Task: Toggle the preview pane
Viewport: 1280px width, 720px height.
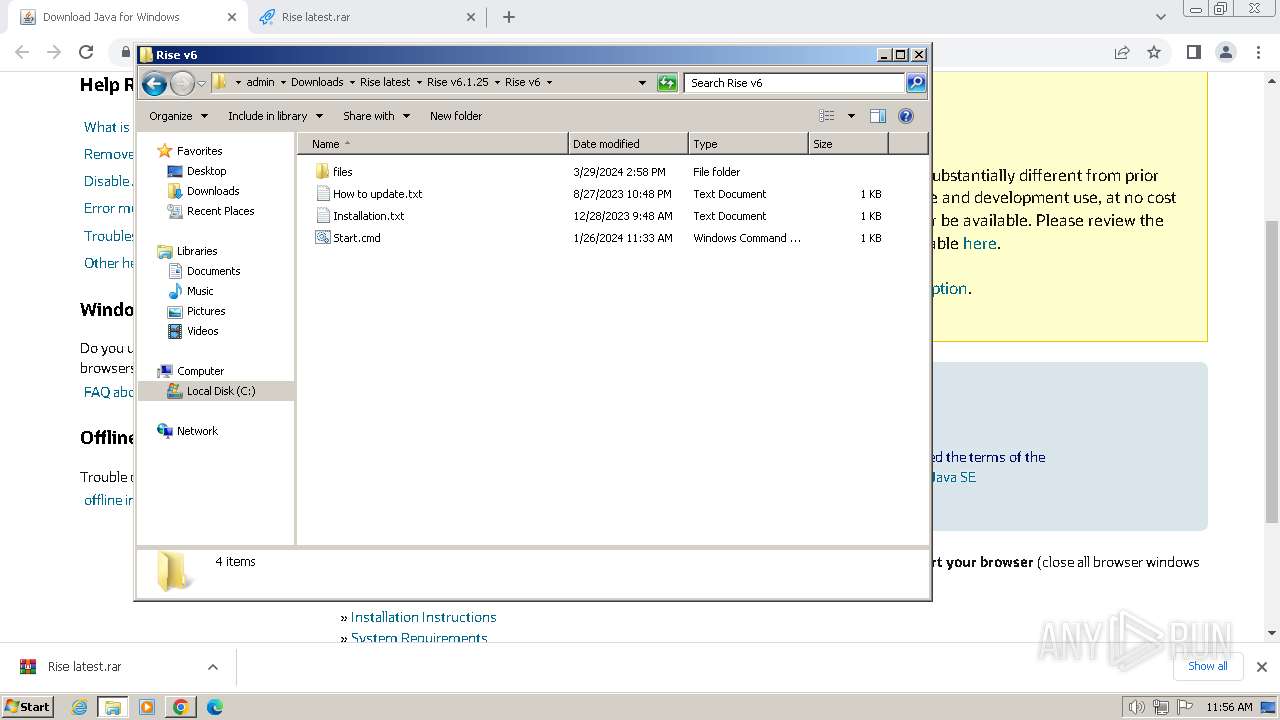Action: click(x=878, y=116)
